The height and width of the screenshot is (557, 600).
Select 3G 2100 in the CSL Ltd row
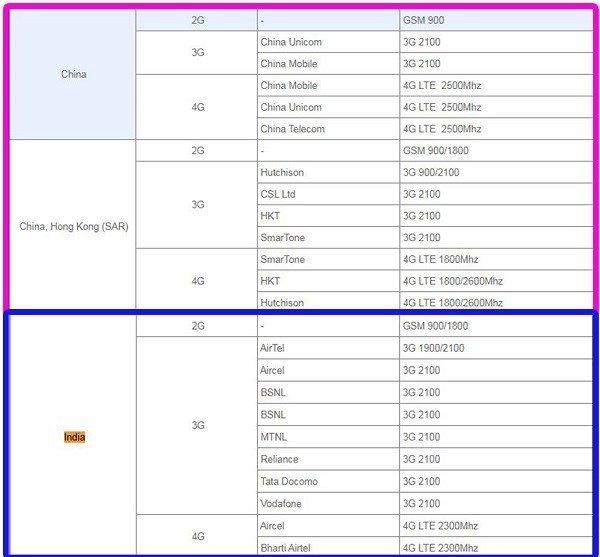click(x=496, y=194)
